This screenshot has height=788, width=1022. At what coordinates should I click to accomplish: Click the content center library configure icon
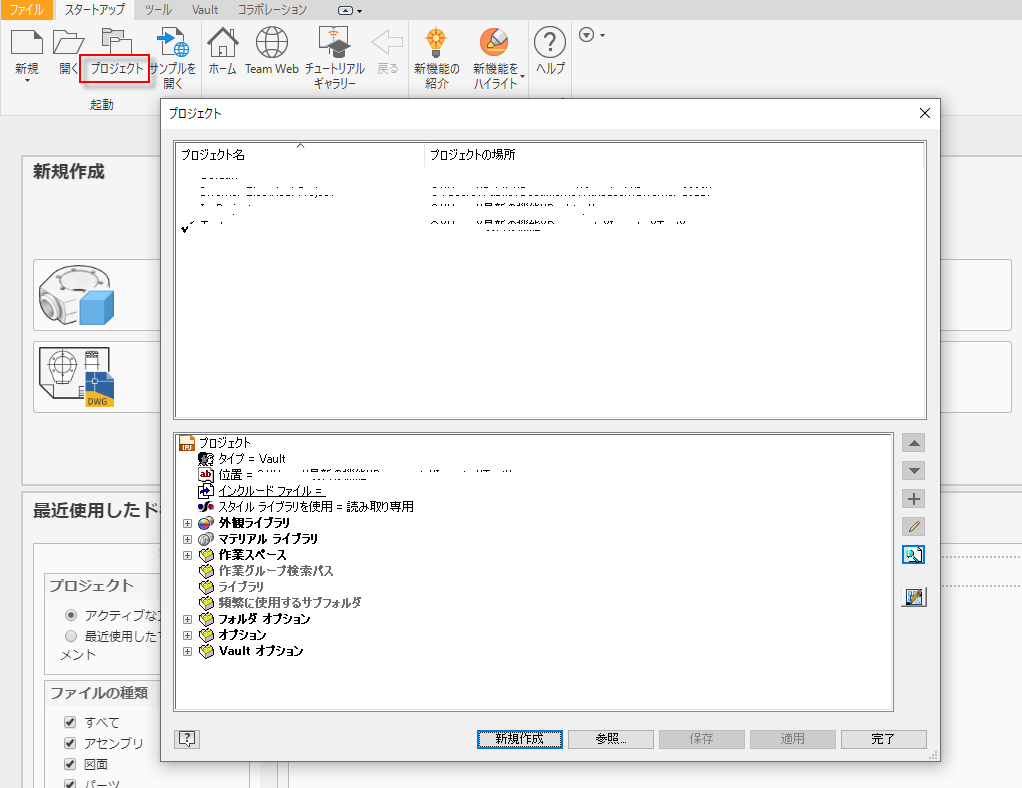coord(914,596)
